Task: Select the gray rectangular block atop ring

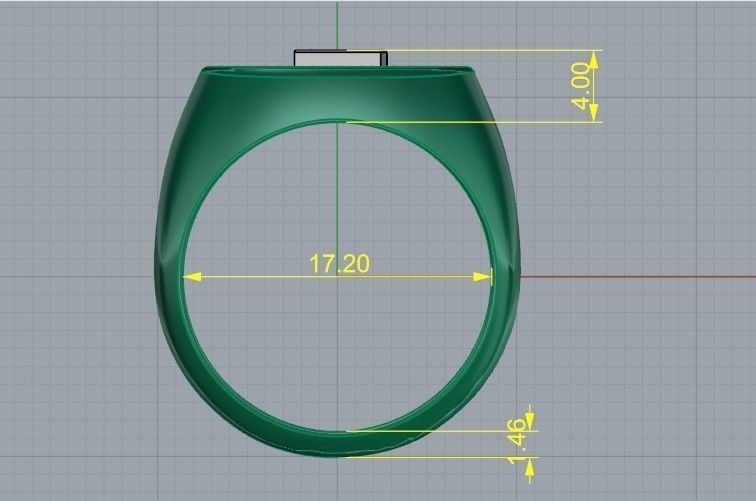Action: (x=341, y=58)
